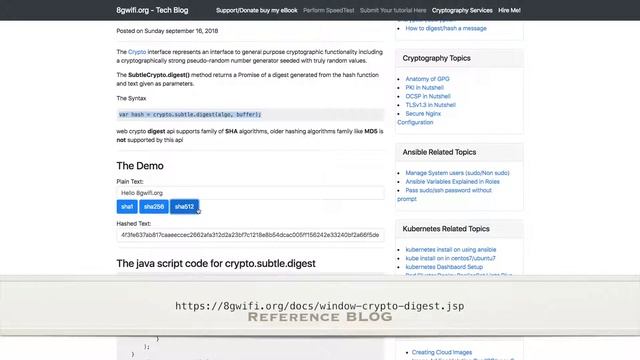Open Anatomy of GPG link
Viewport: 640px width, 360px height.
point(427,79)
